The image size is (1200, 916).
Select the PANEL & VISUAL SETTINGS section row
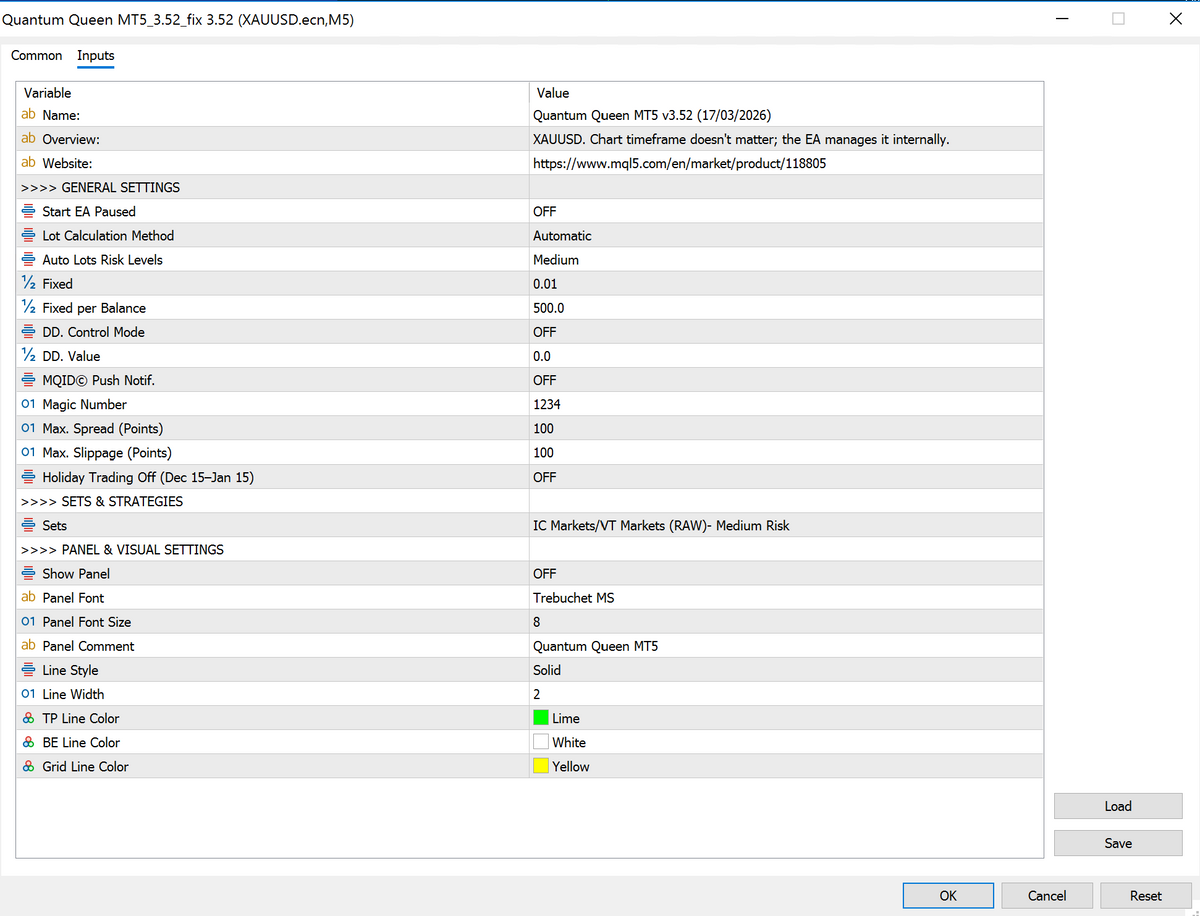(x=530, y=549)
